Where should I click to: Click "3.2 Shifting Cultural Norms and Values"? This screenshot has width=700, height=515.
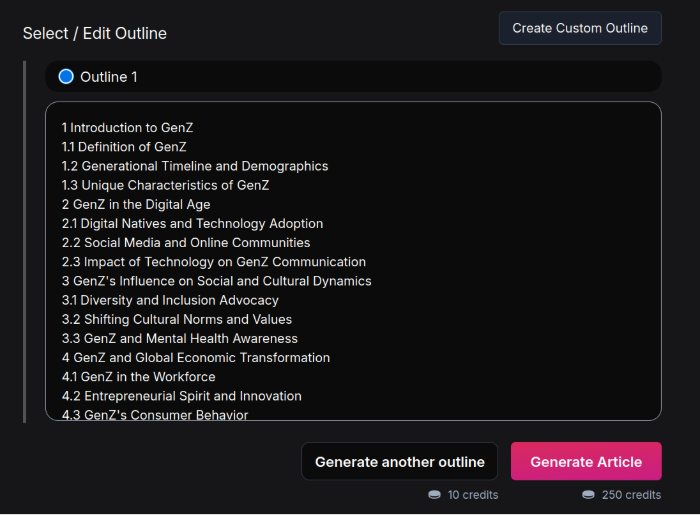click(177, 320)
